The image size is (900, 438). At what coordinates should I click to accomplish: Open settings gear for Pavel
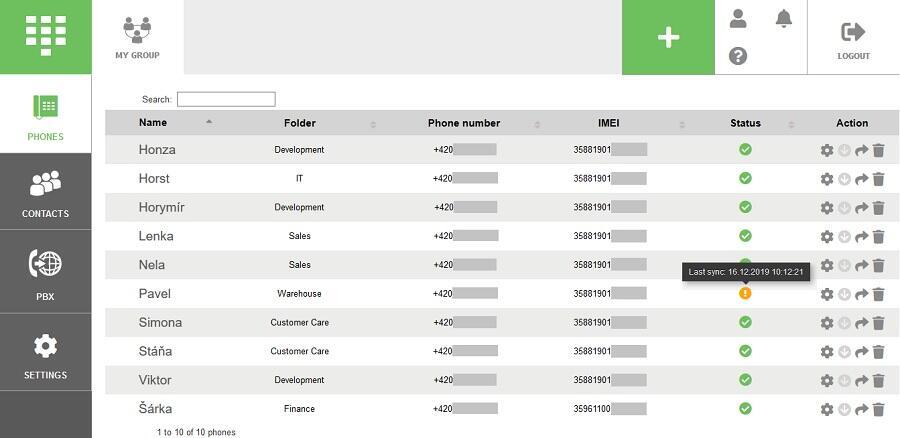point(827,294)
